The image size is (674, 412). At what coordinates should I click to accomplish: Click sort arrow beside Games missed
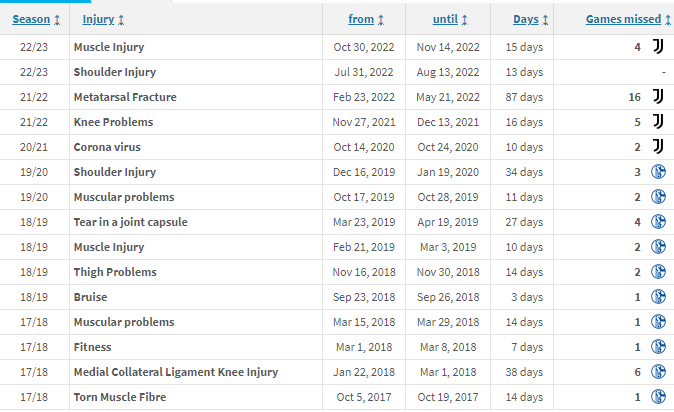pos(668,20)
